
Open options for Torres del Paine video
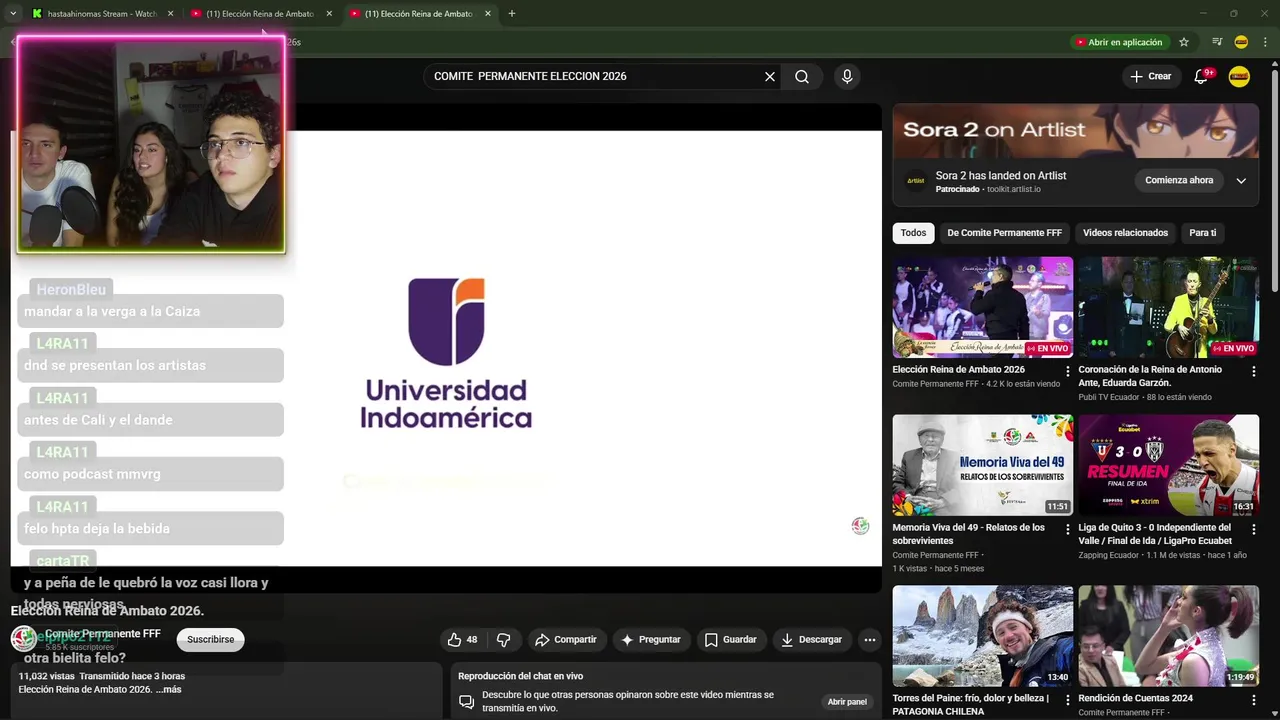coord(1068,700)
